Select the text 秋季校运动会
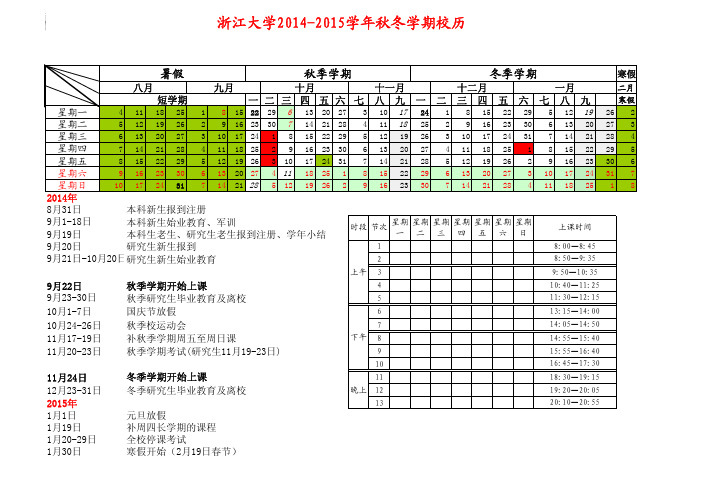 point(156,325)
